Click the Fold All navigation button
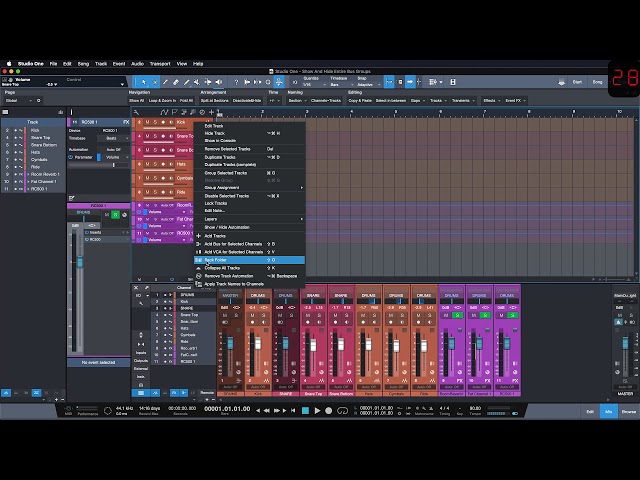 (186, 100)
